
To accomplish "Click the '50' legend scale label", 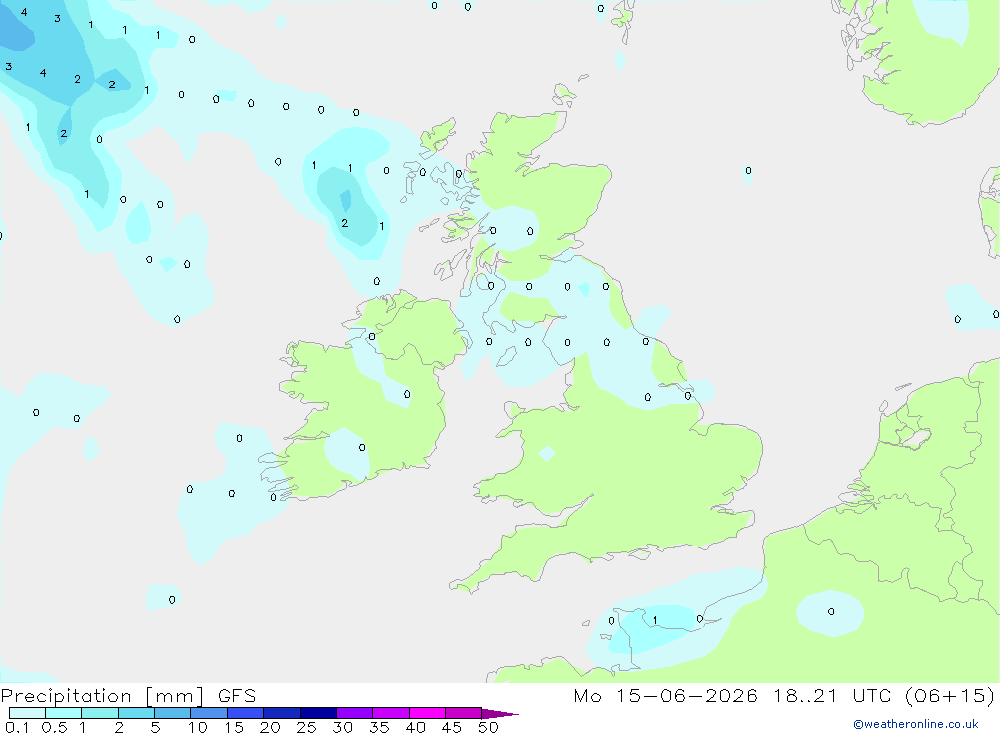I will (x=488, y=727).
